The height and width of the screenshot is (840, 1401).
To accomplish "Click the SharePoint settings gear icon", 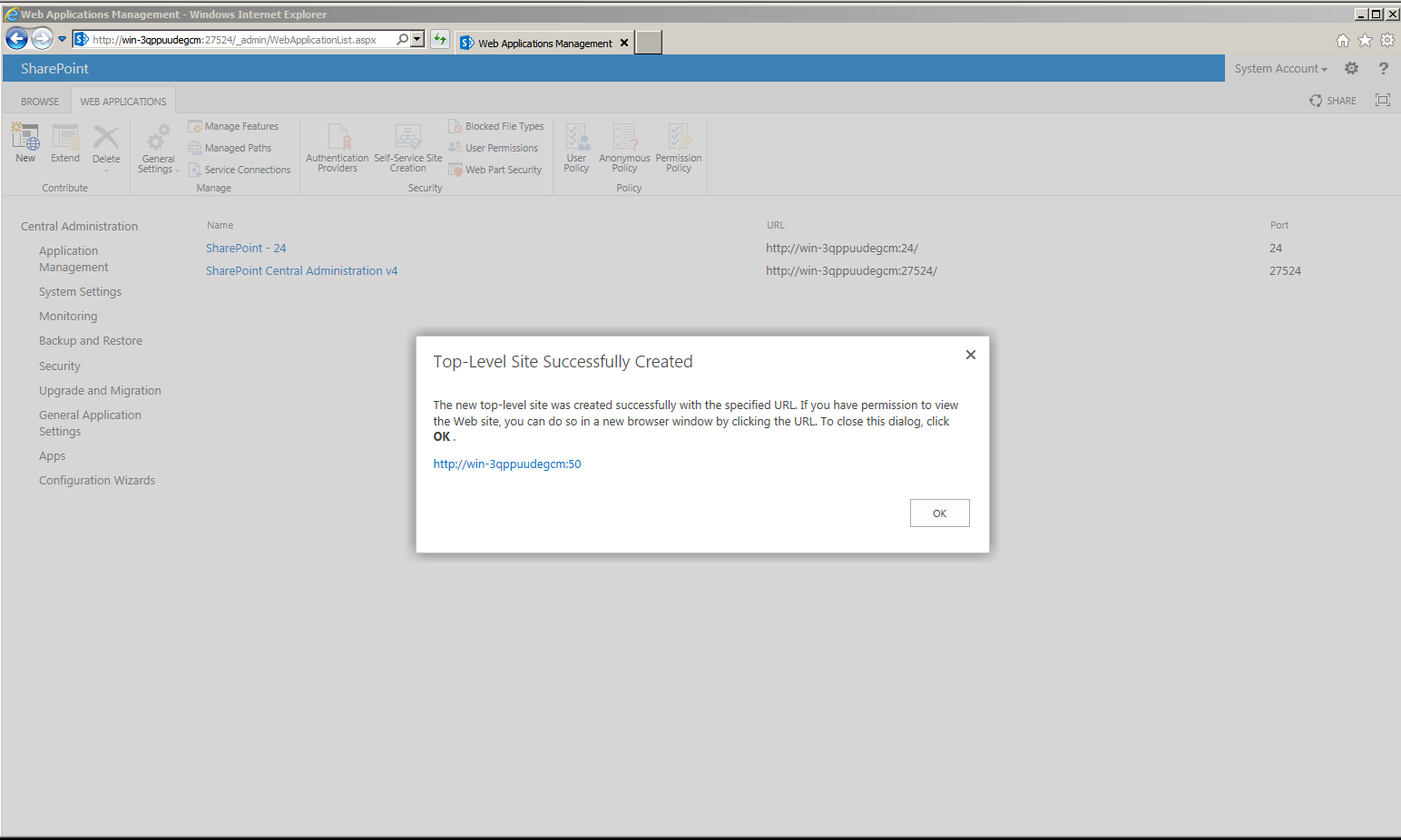I will coord(1351,68).
